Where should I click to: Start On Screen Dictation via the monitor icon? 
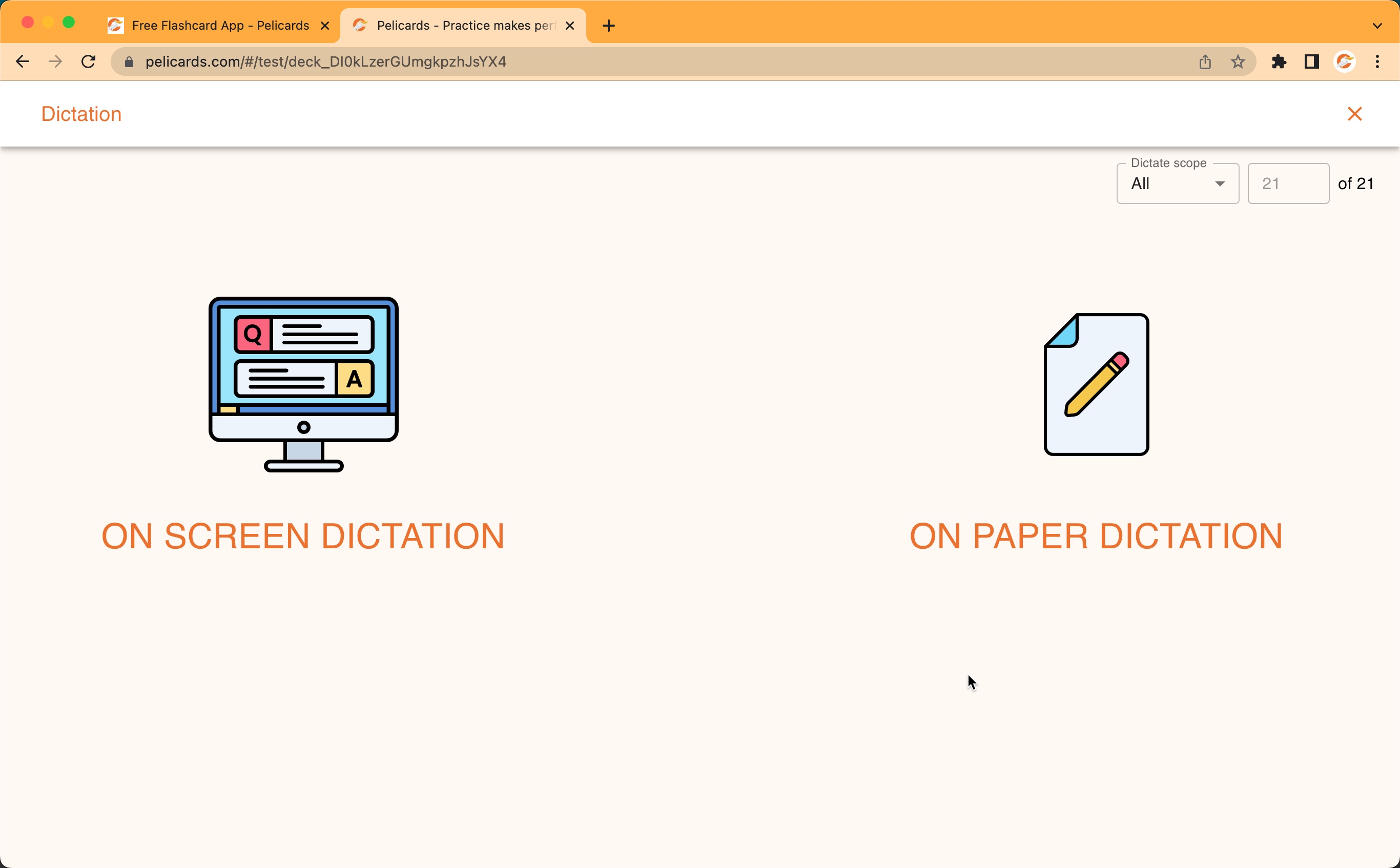303,384
